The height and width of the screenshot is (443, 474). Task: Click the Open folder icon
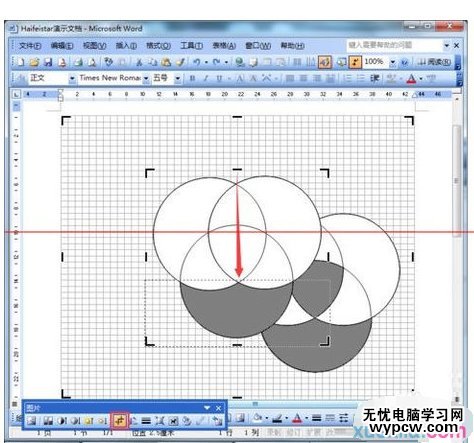coord(34,62)
